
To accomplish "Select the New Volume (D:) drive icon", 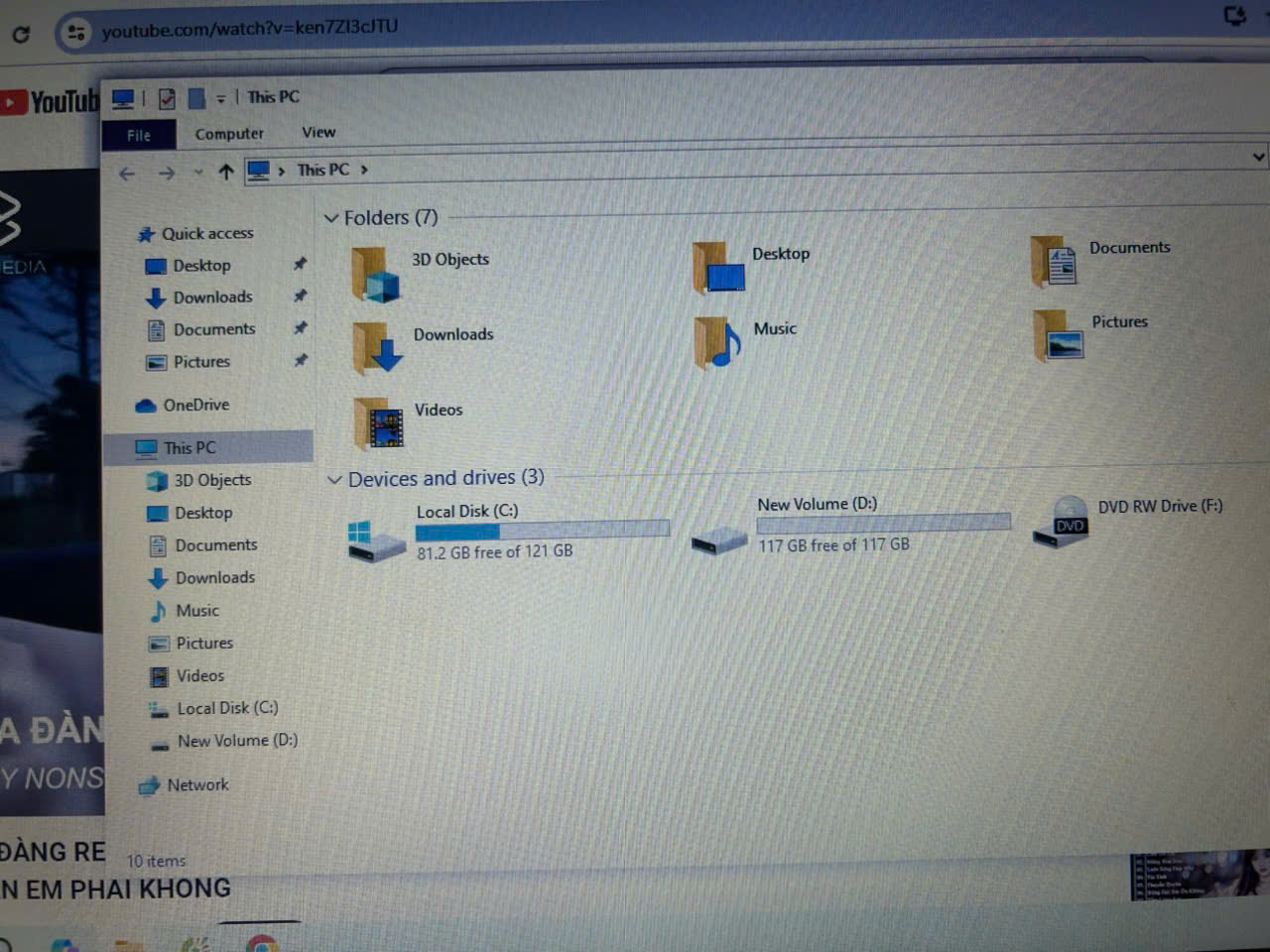I will [718, 540].
